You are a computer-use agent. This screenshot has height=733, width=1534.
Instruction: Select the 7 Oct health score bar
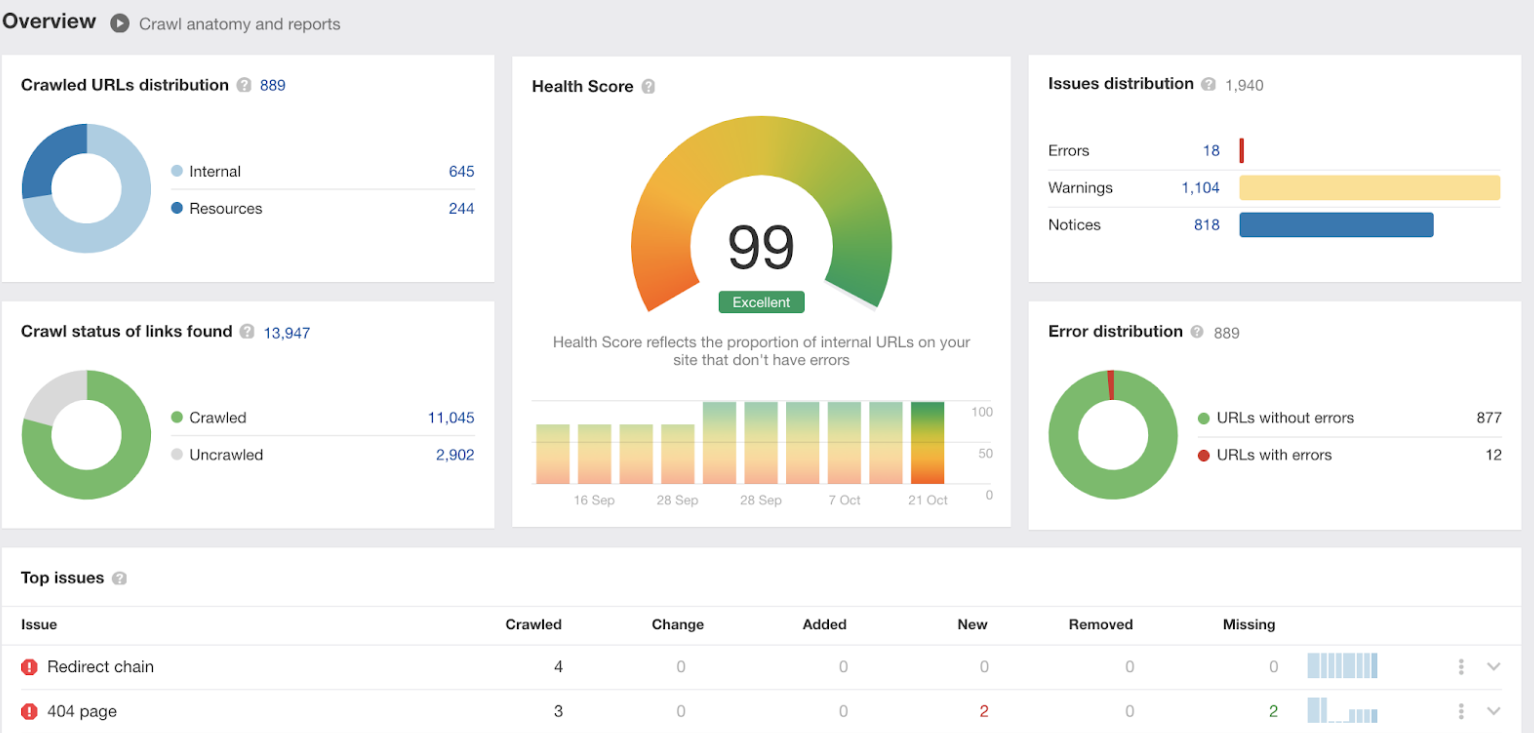[844, 443]
